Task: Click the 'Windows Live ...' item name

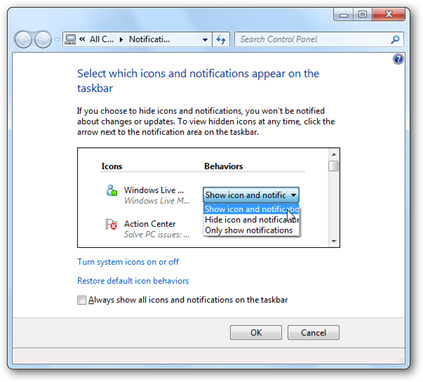Action: (x=154, y=190)
